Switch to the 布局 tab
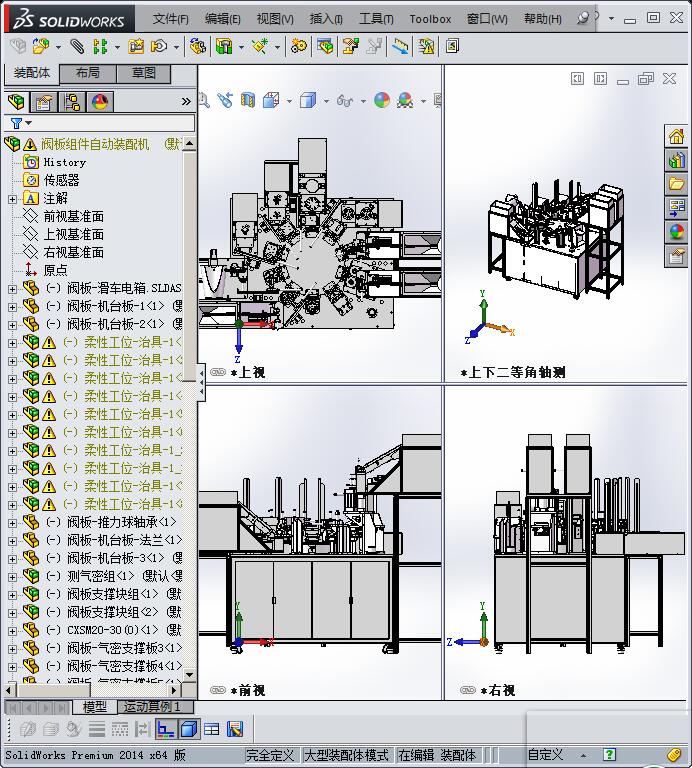Screen dimensions: 692x768 point(88,73)
